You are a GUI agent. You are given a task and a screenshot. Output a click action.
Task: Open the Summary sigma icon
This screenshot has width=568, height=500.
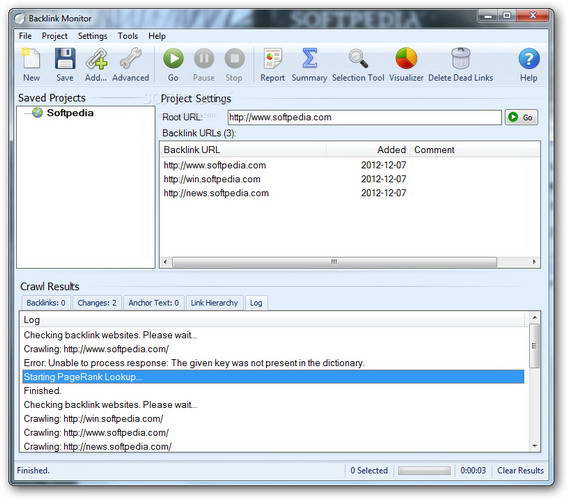pyautogui.click(x=309, y=59)
